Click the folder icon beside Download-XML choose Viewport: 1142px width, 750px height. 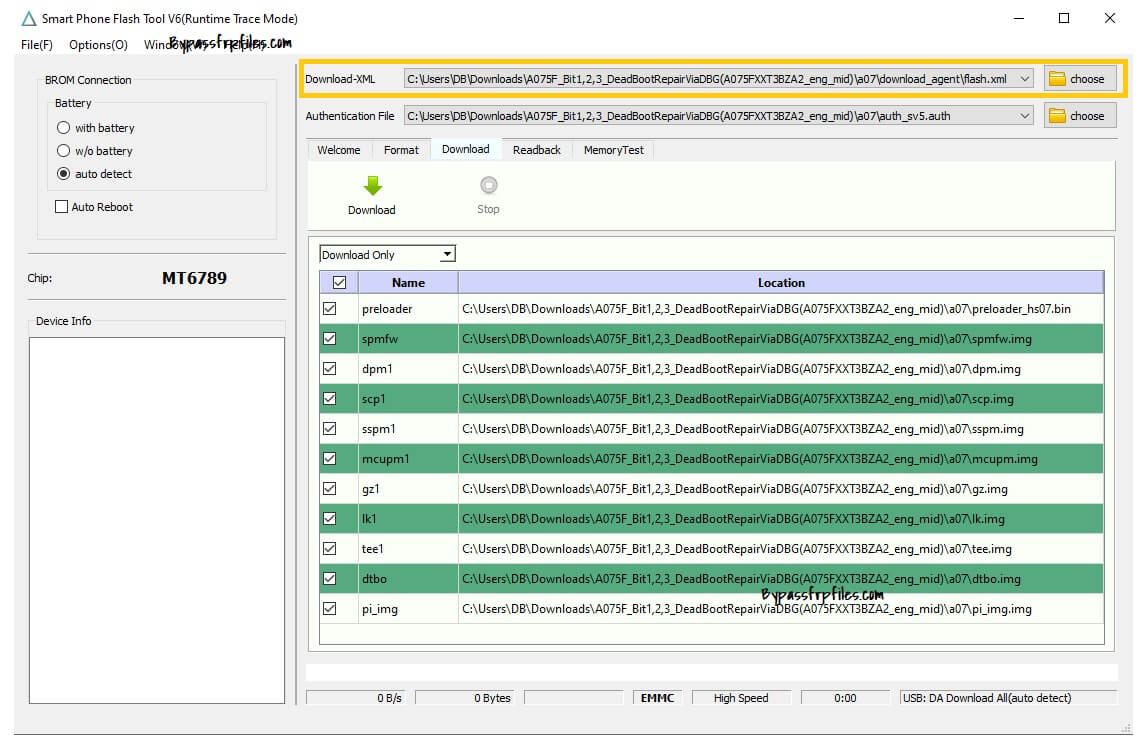1057,79
